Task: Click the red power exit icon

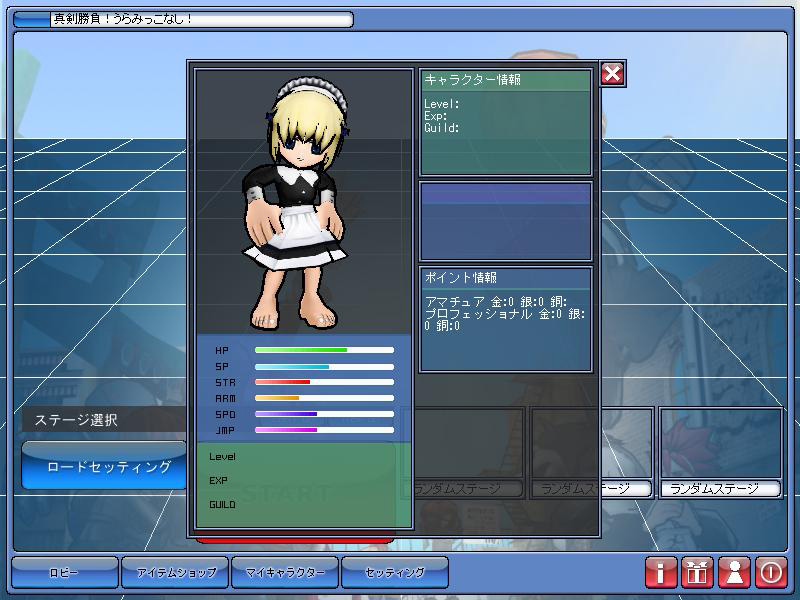Action: (771, 572)
